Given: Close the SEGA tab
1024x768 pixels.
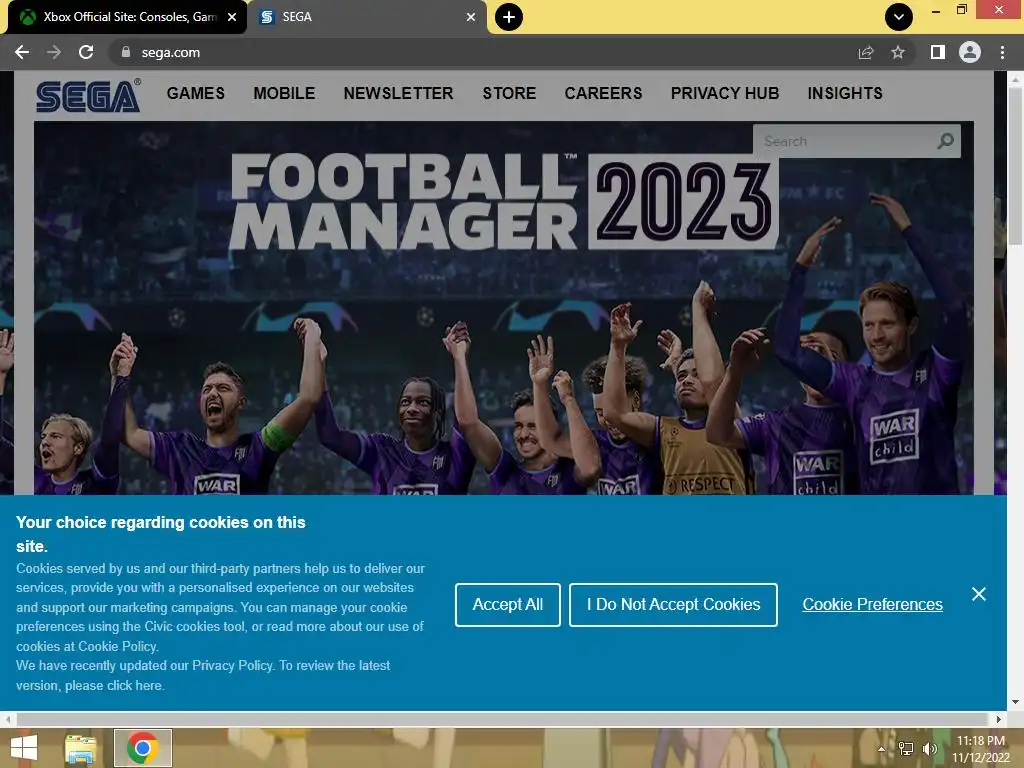Looking at the screenshot, I should coord(471,17).
